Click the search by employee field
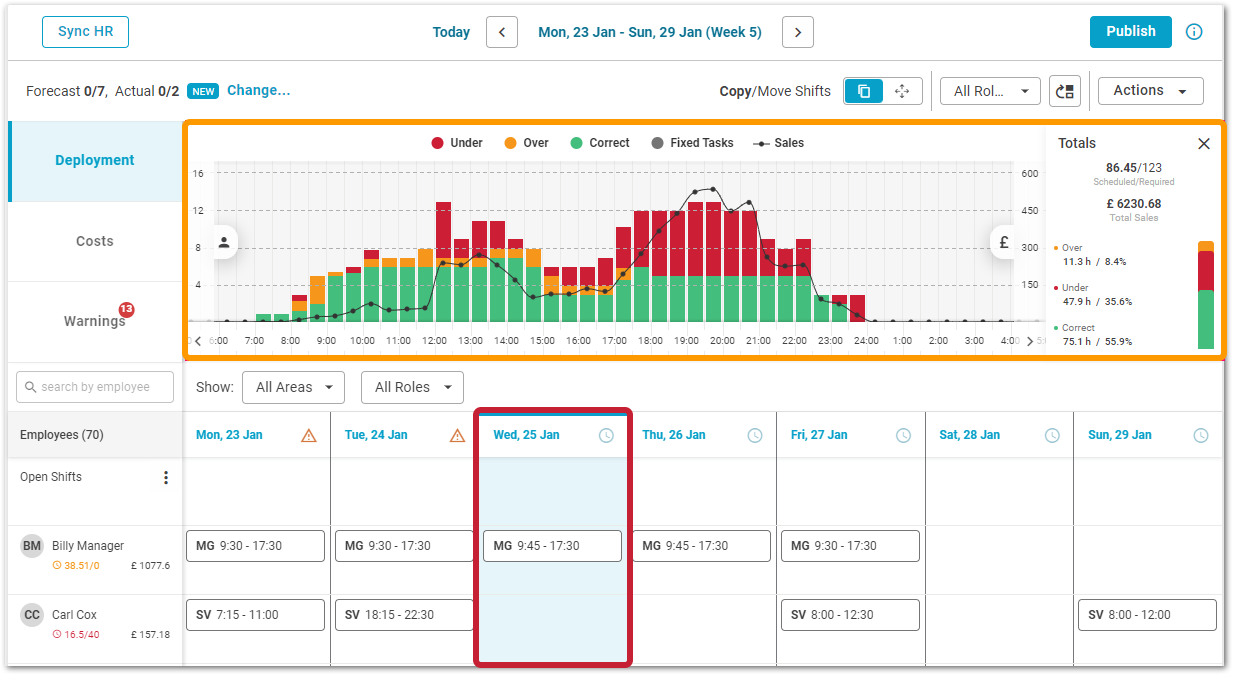 pyautogui.click(x=95, y=387)
